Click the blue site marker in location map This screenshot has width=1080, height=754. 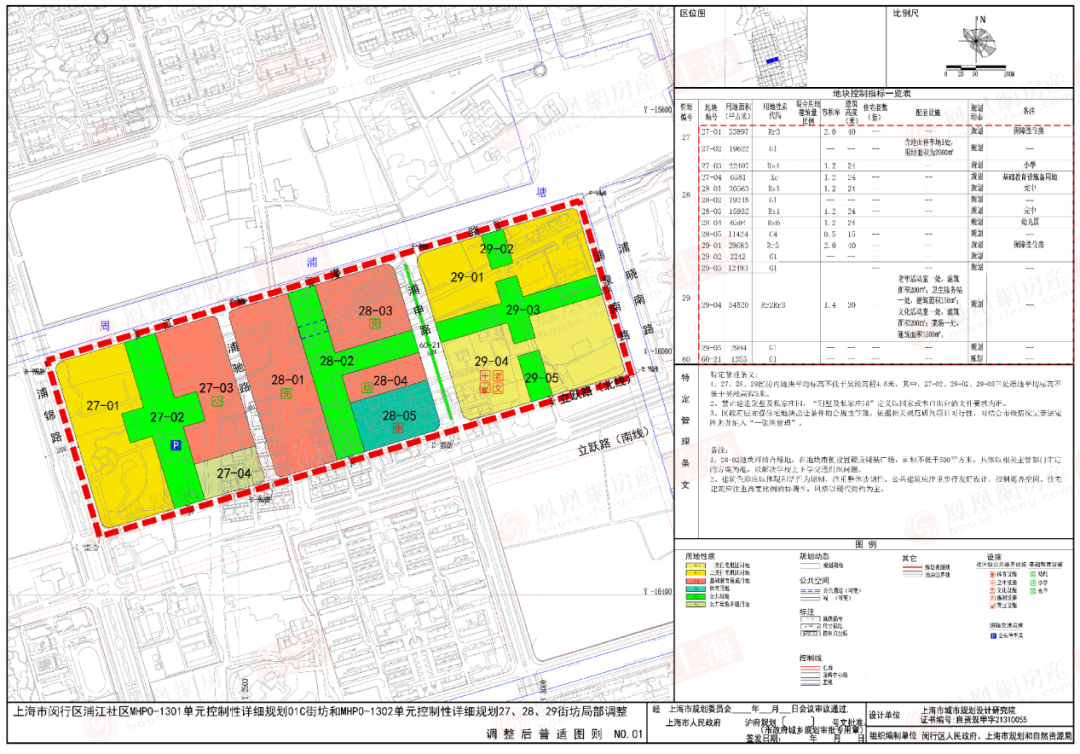point(771,59)
